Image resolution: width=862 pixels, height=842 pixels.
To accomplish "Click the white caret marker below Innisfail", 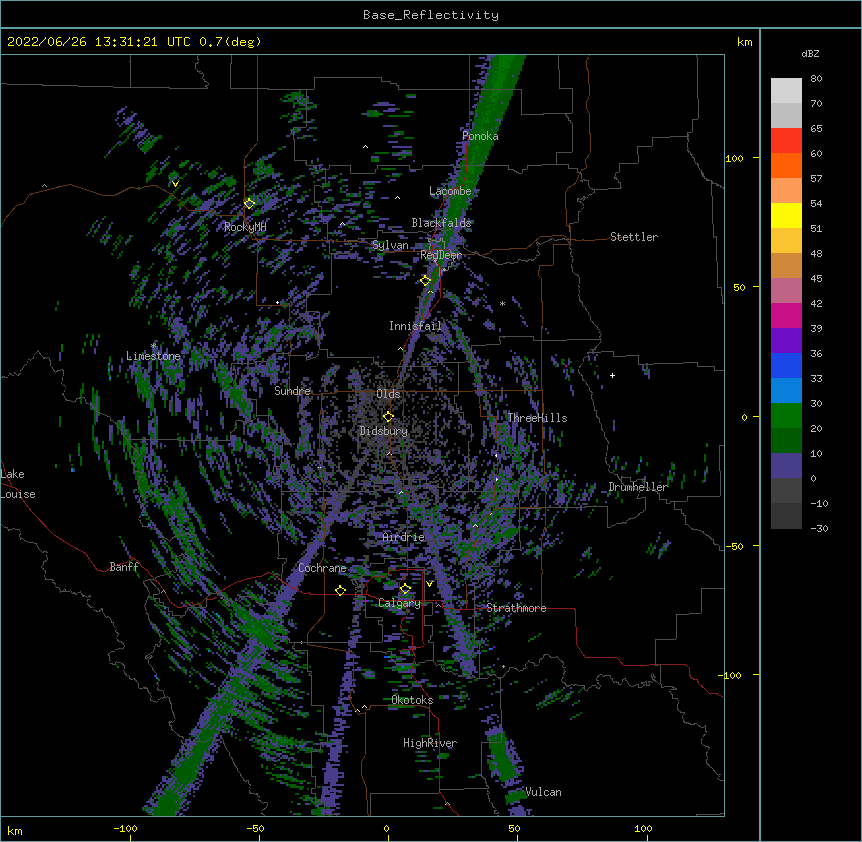I will 400,348.
